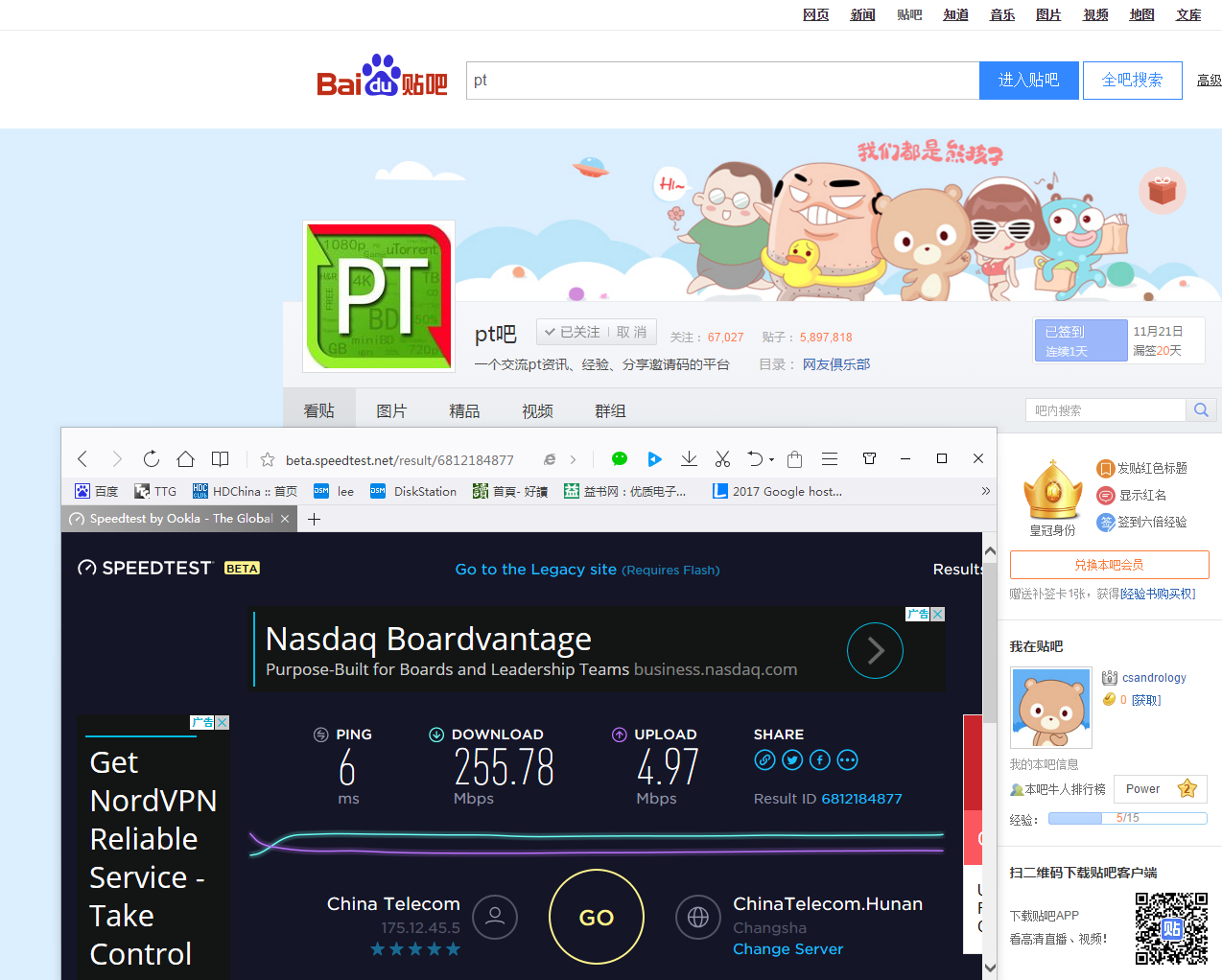Click the 兑换本吧会员 button
Image resolution: width=1222 pixels, height=980 pixels.
(x=1110, y=565)
